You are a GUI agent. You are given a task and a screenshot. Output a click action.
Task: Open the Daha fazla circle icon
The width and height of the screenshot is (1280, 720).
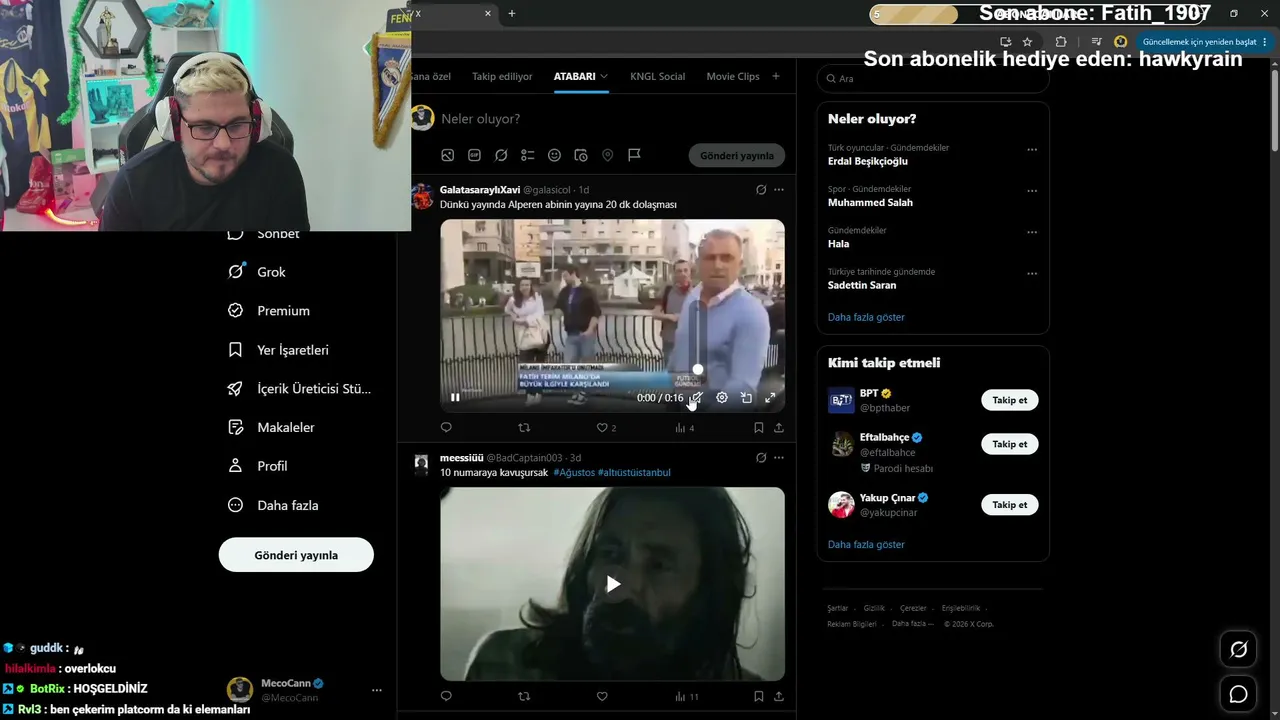tap(236, 505)
